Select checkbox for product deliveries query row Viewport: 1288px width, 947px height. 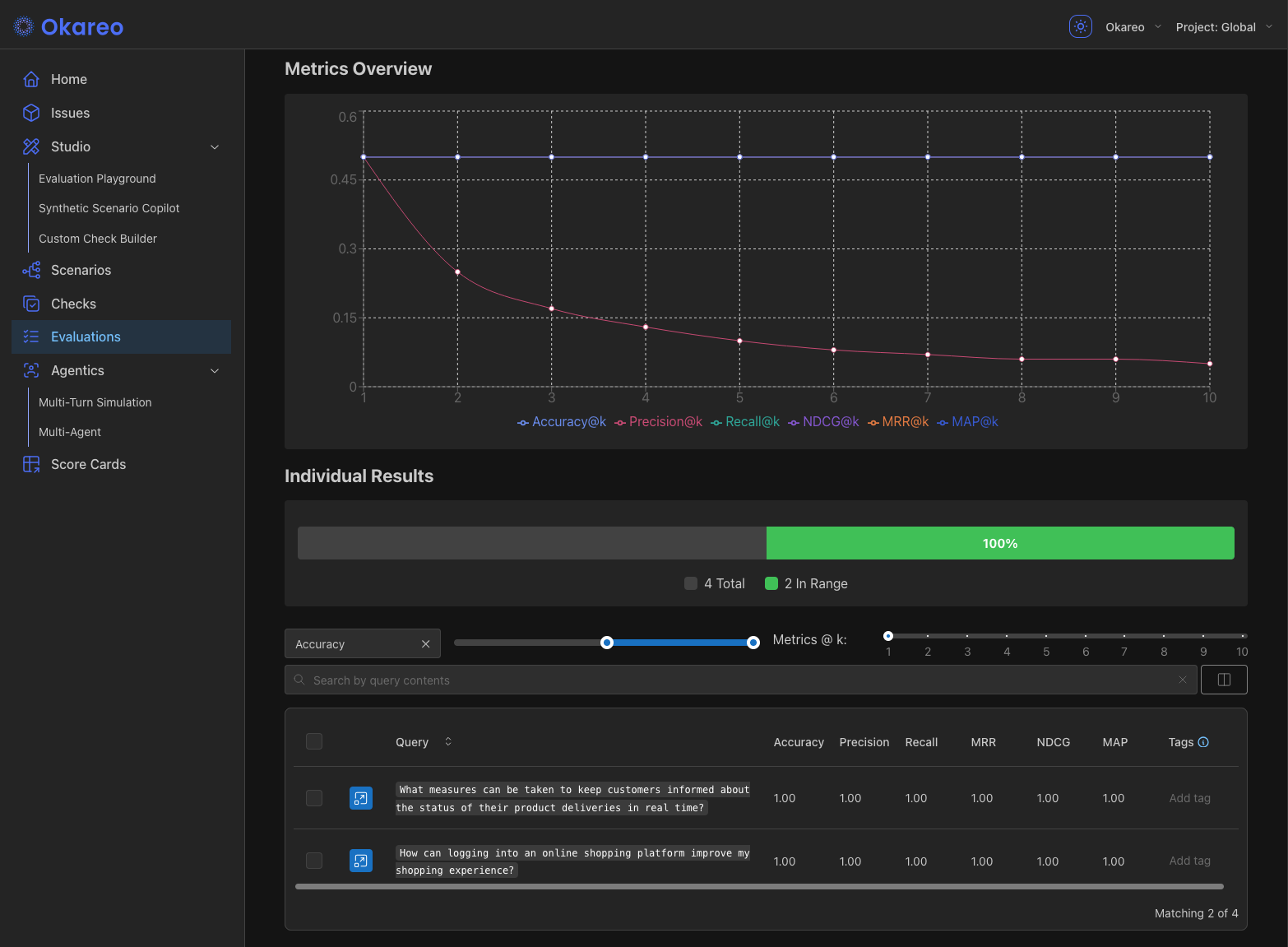coord(314,798)
